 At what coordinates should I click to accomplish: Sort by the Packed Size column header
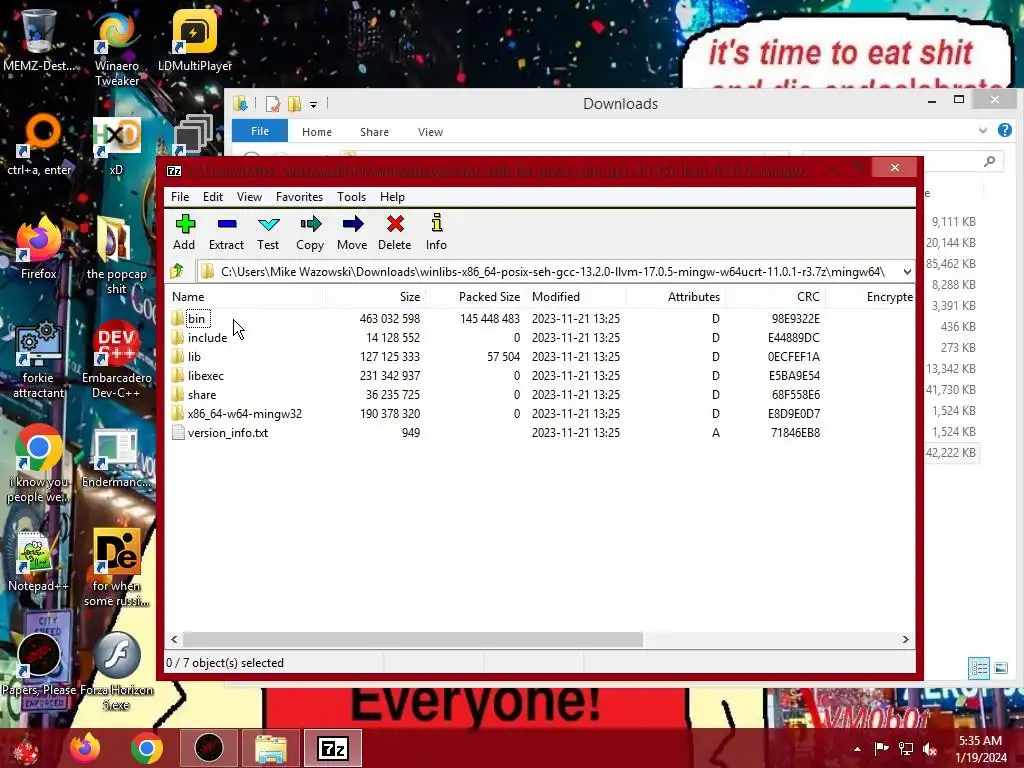click(475, 296)
